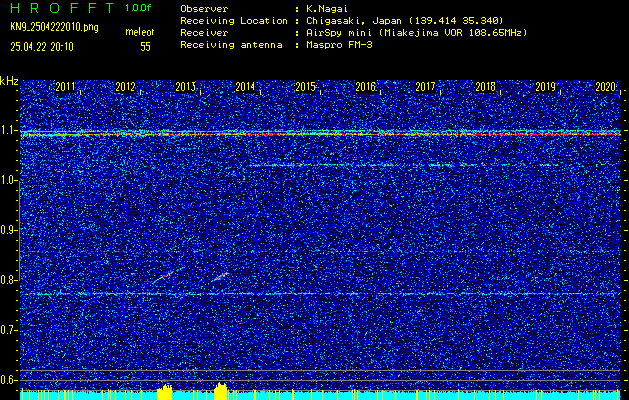
Task: Click the 2014 time axis marker
Action: coord(245,87)
